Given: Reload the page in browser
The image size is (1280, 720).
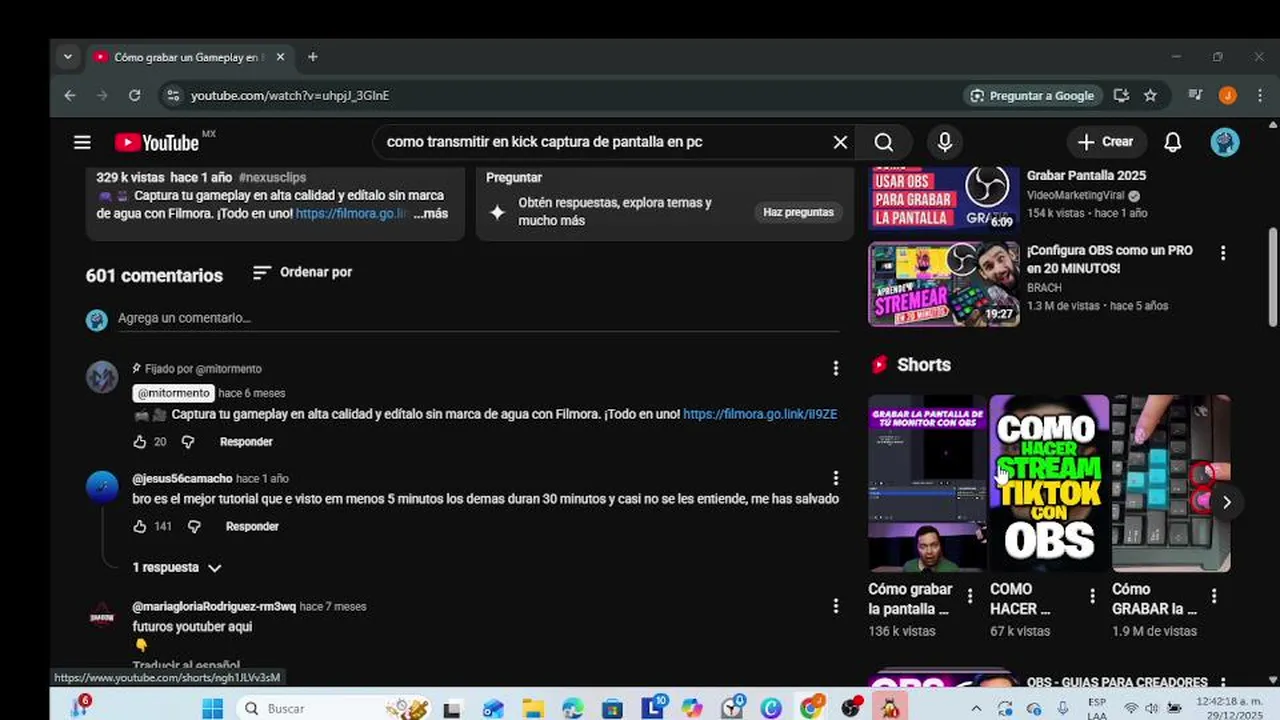Looking at the screenshot, I should coord(134,96).
